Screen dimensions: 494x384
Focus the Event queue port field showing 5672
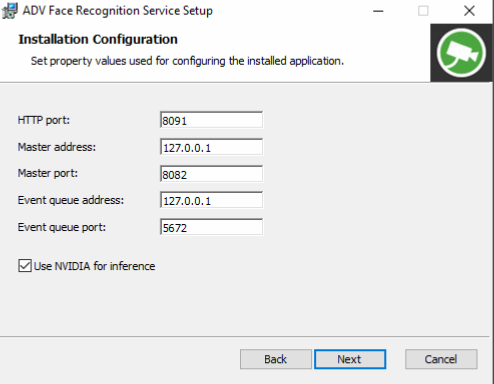tap(211, 227)
